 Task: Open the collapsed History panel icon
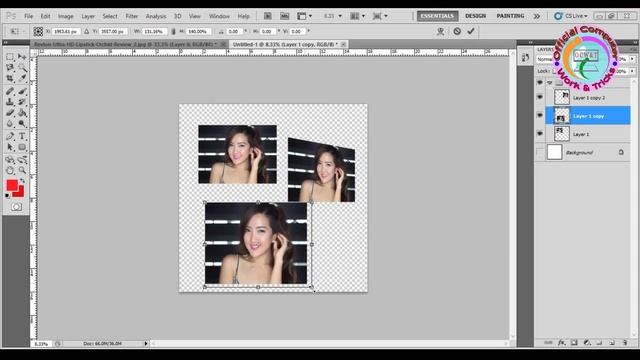coord(525,58)
